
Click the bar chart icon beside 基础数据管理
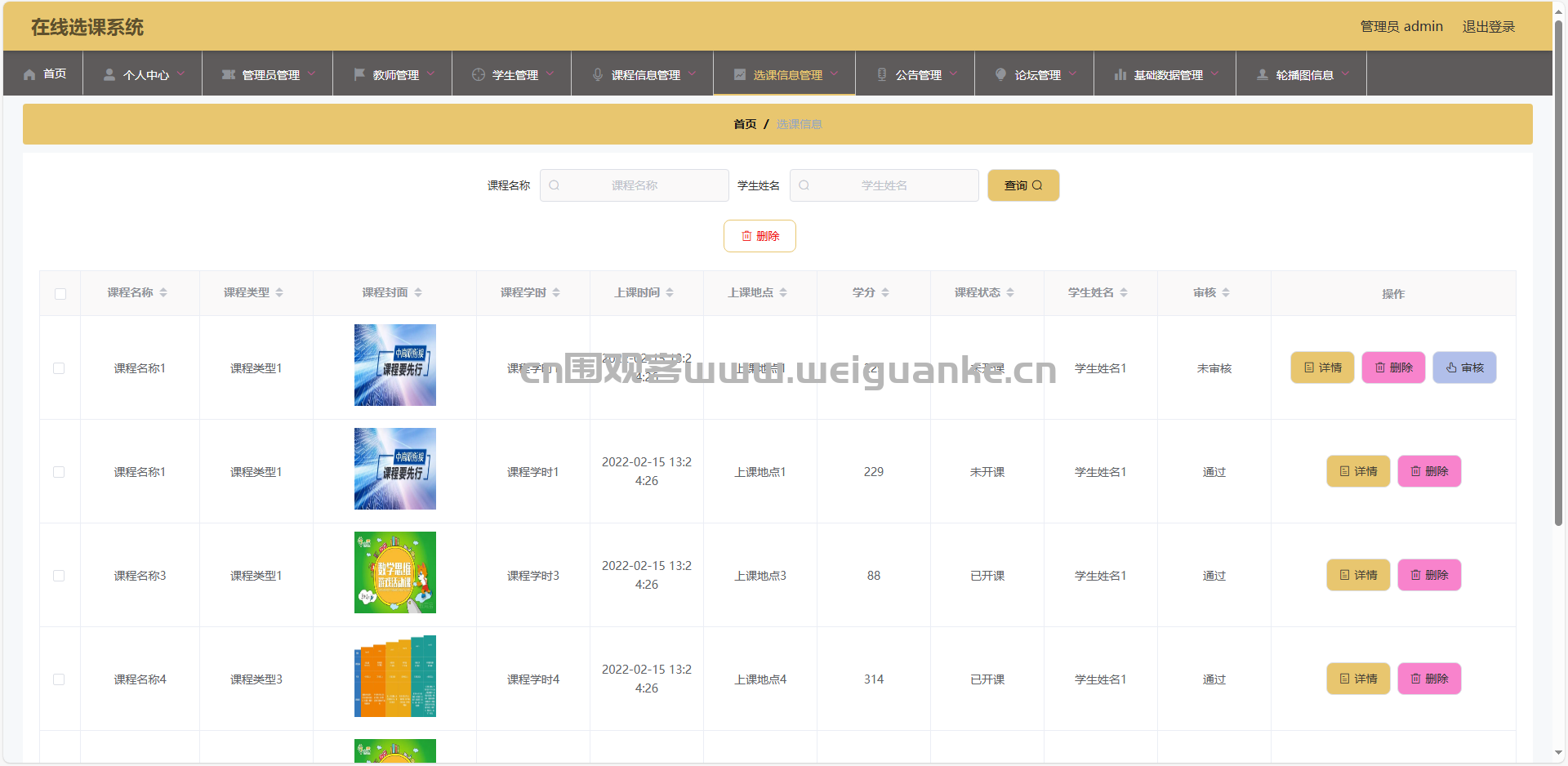(x=1120, y=74)
